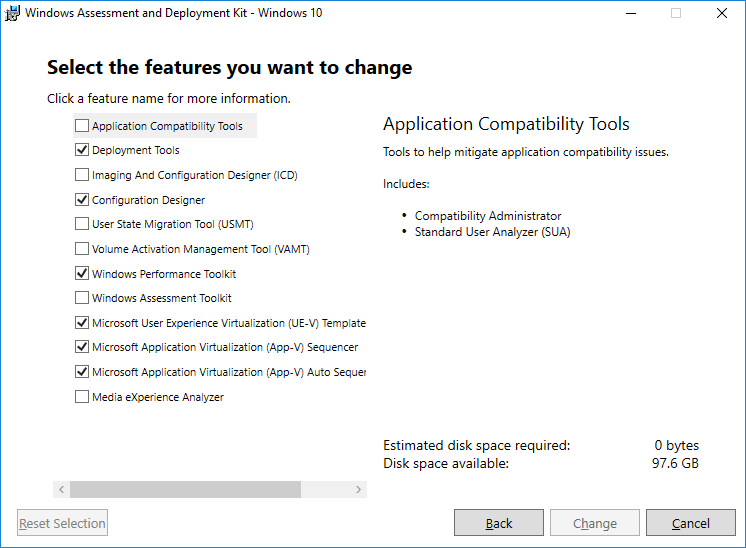Select Imaging And Configuration Designer (ICD) label

point(195,175)
